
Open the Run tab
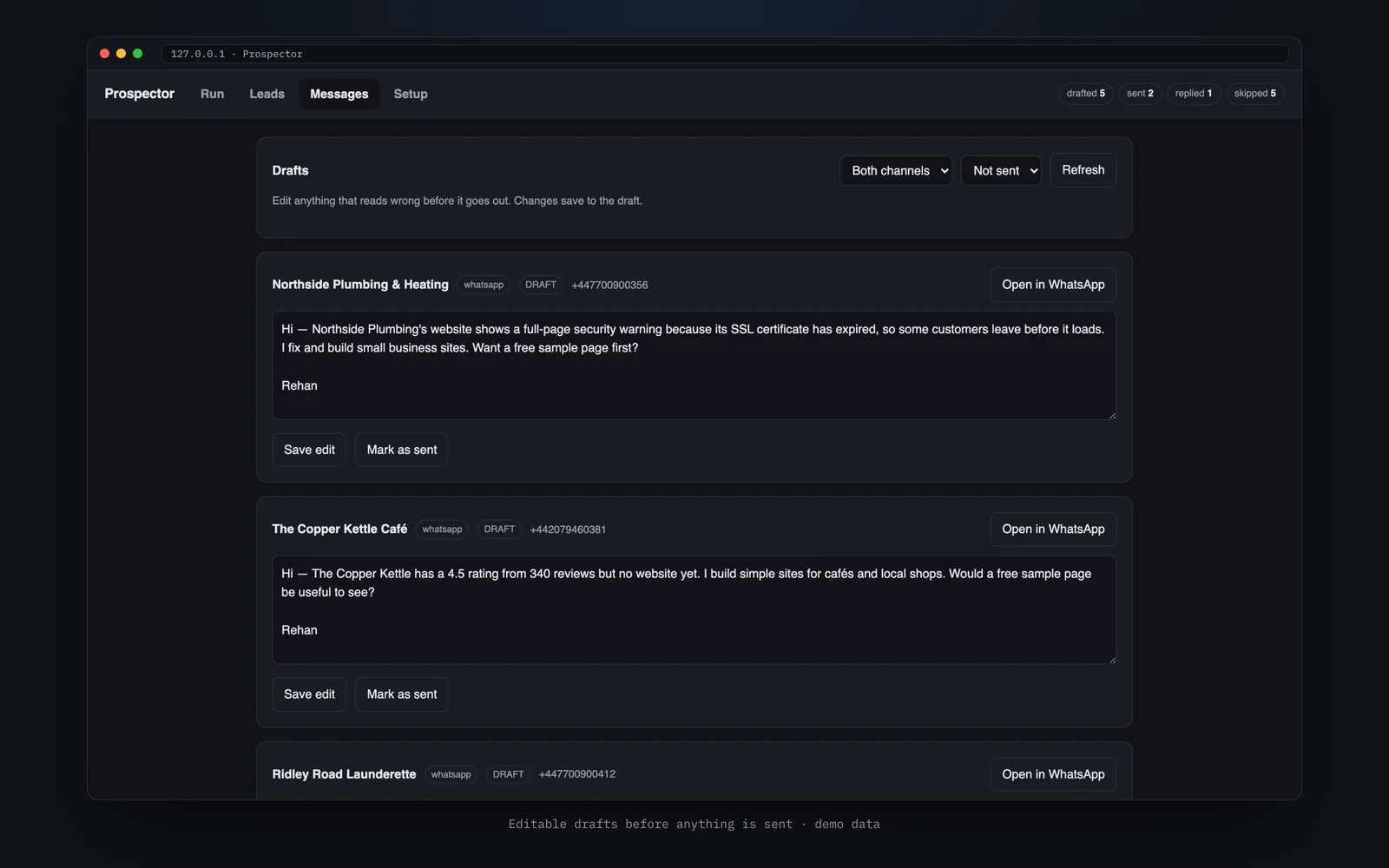(x=212, y=94)
